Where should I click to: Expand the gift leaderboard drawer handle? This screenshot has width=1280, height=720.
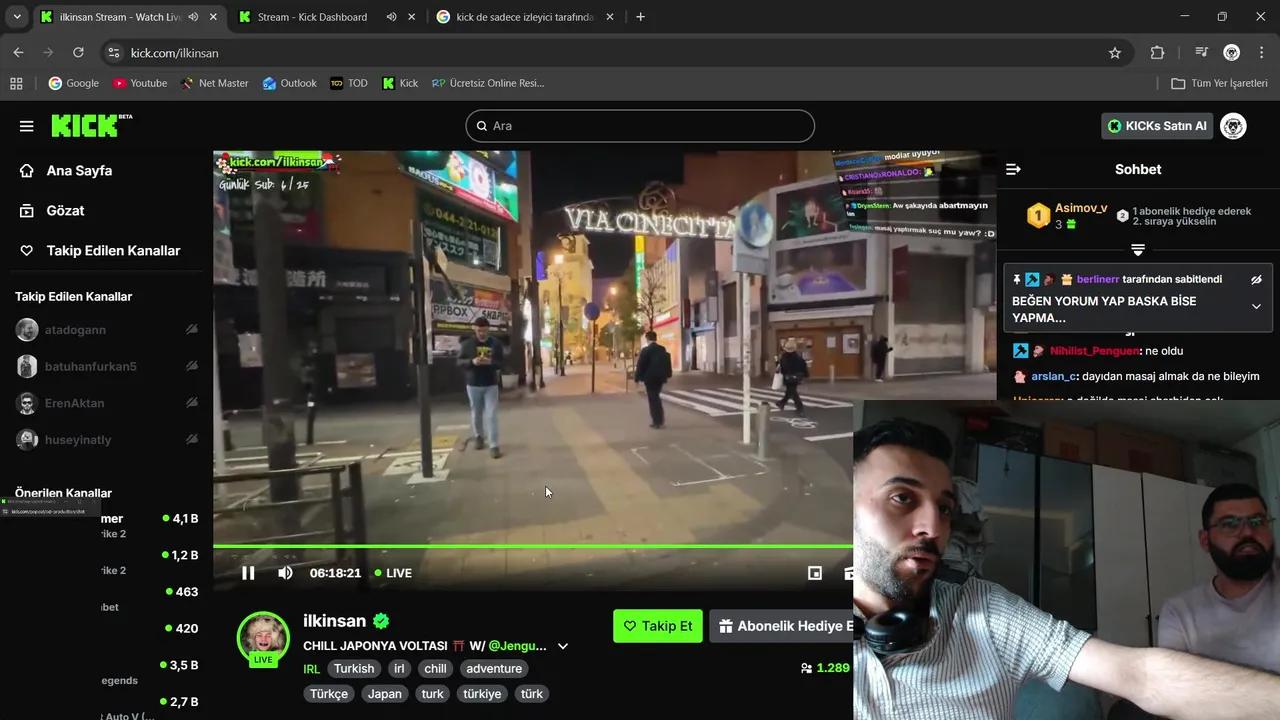(1138, 249)
